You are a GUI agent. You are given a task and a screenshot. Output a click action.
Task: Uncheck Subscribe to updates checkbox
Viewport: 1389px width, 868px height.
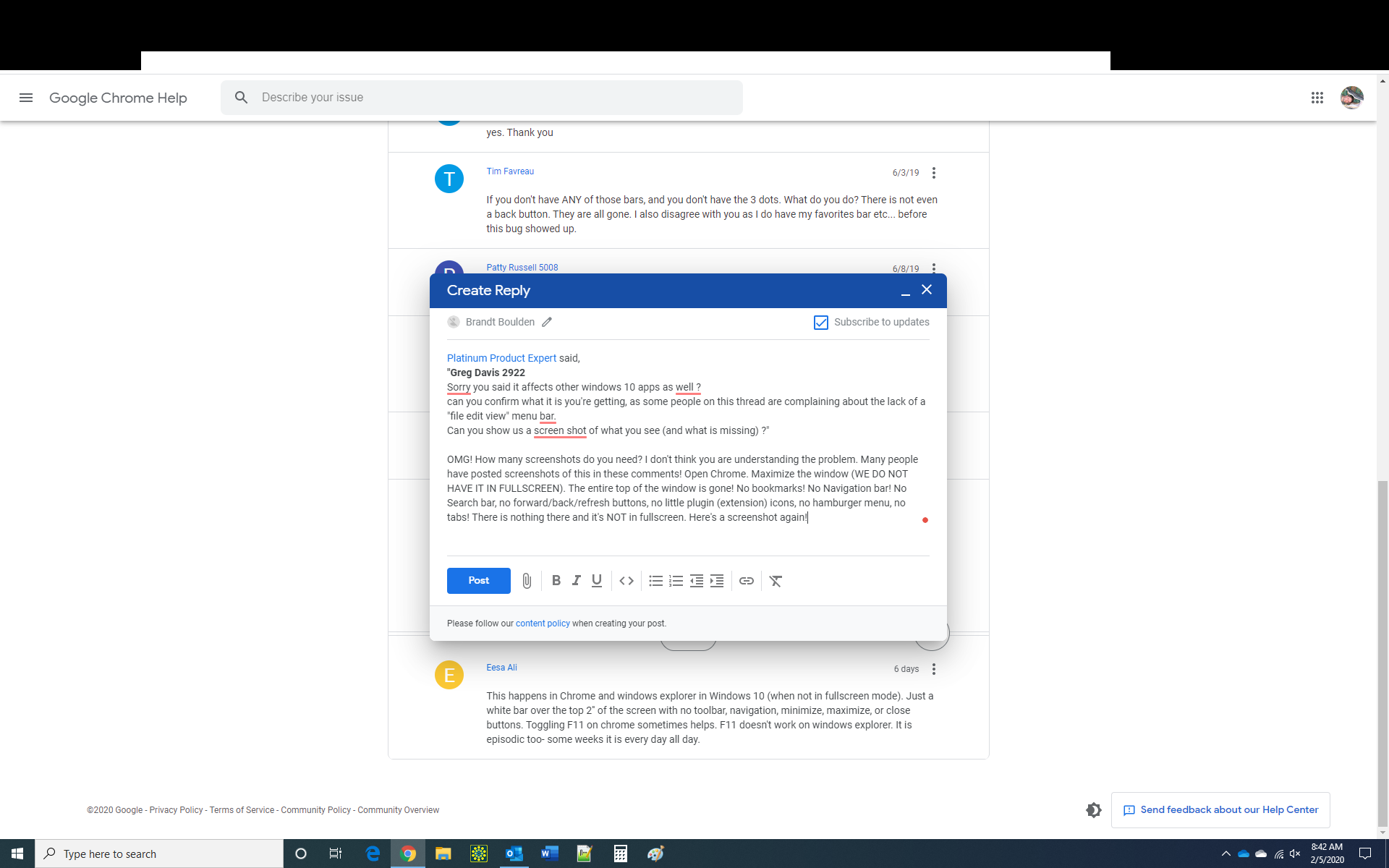pyautogui.click(x=821, y=323)
